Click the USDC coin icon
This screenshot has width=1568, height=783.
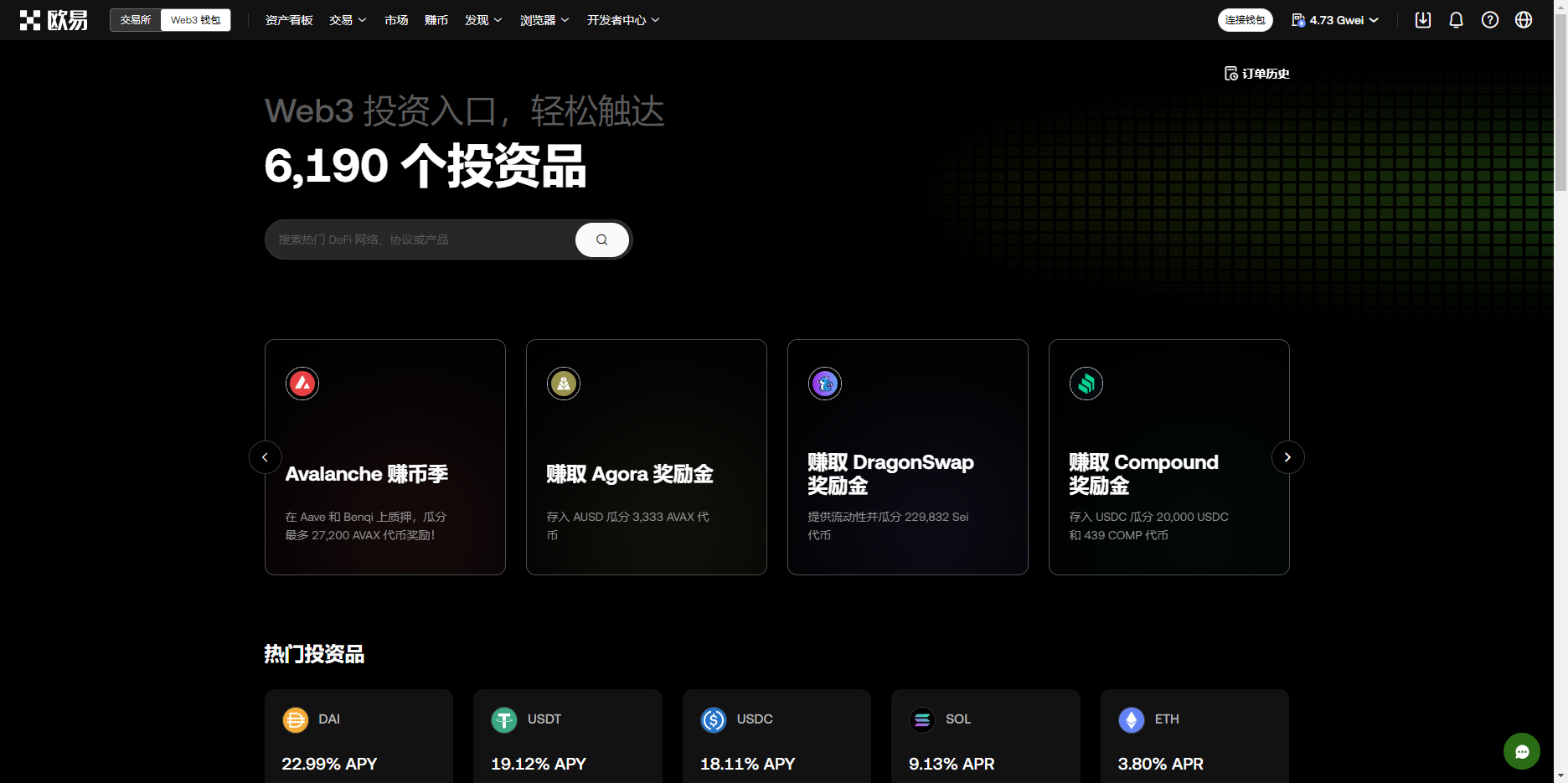[x=714, y=719]
